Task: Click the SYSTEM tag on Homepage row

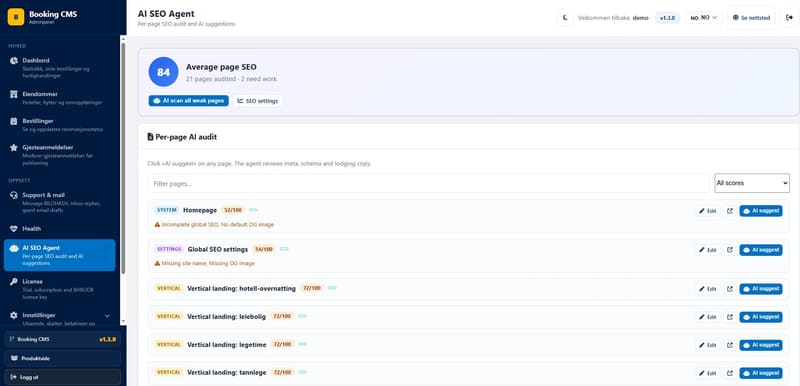Action: click(167, 210)
